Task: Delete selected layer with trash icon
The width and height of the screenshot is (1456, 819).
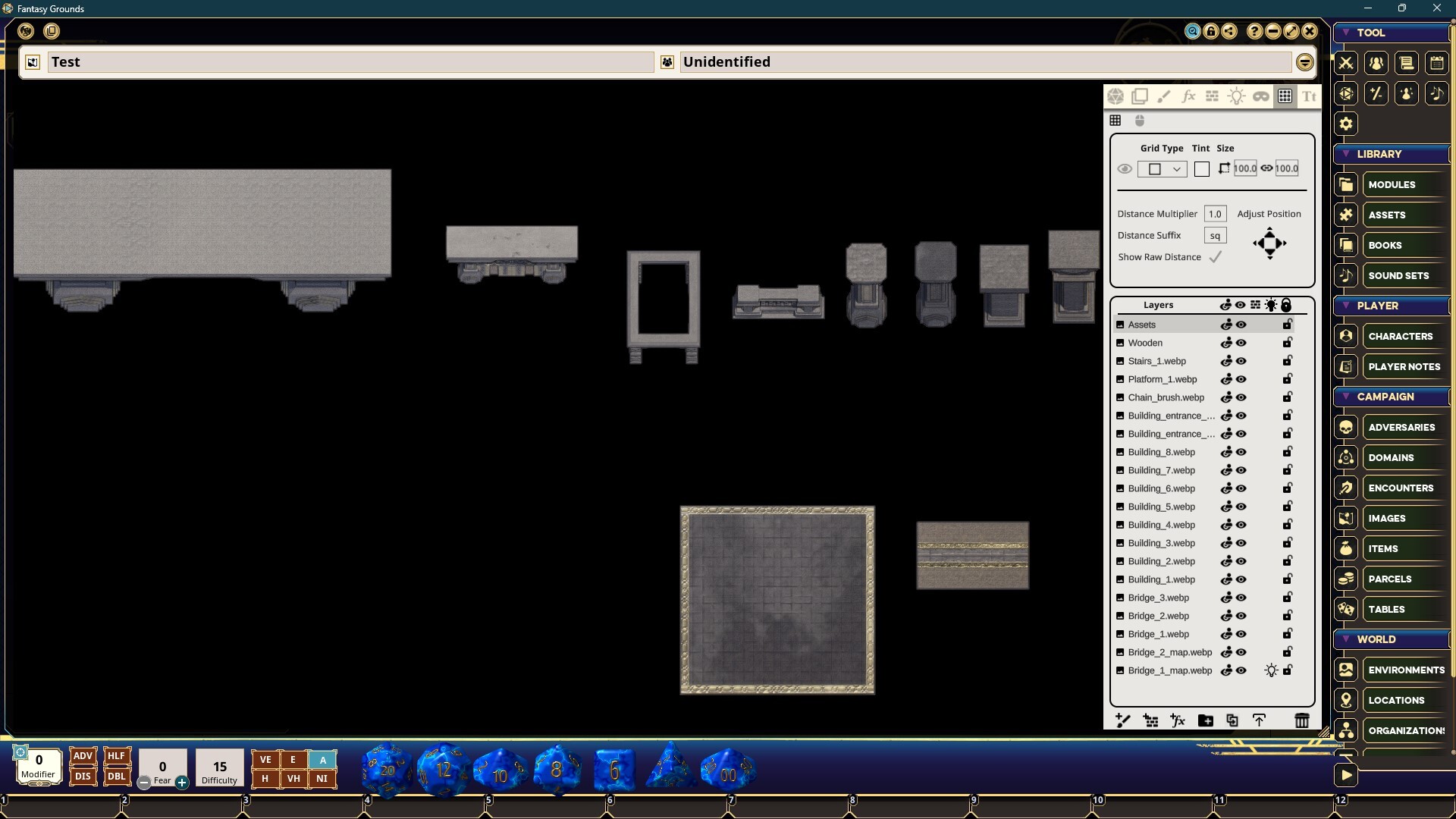Action: click(x=1301, y=720)
